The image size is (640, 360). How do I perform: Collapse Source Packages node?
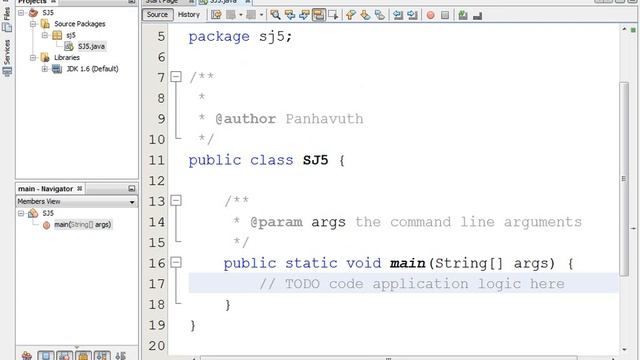pyautogui.click(x=33, y=24)
